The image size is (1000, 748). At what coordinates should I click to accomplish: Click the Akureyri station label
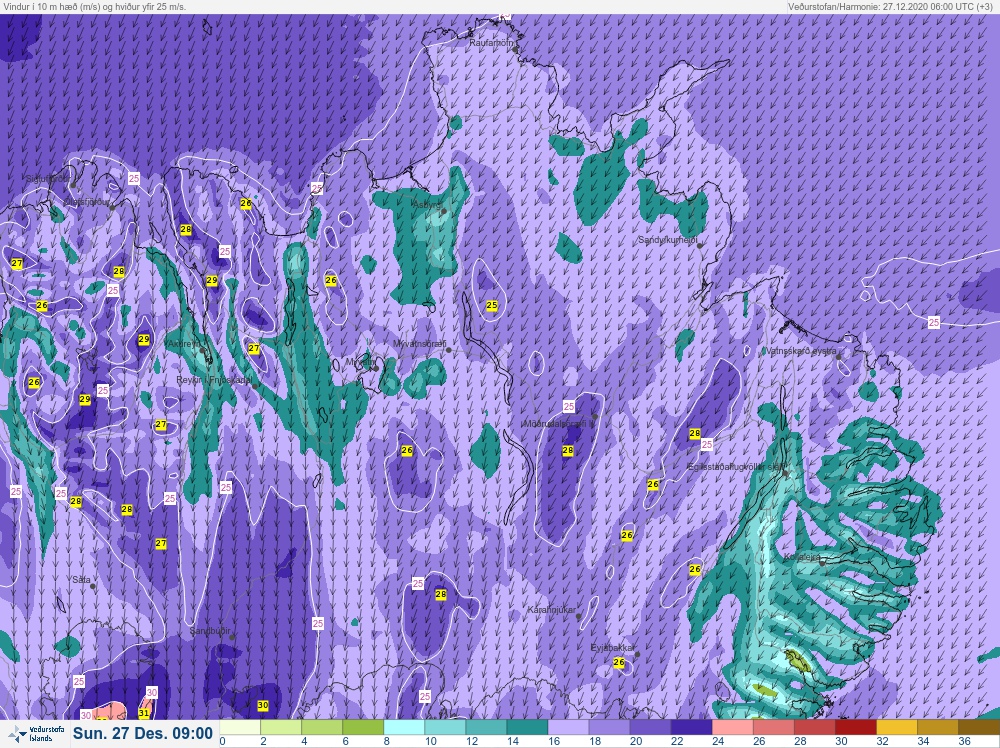(182, 344)
